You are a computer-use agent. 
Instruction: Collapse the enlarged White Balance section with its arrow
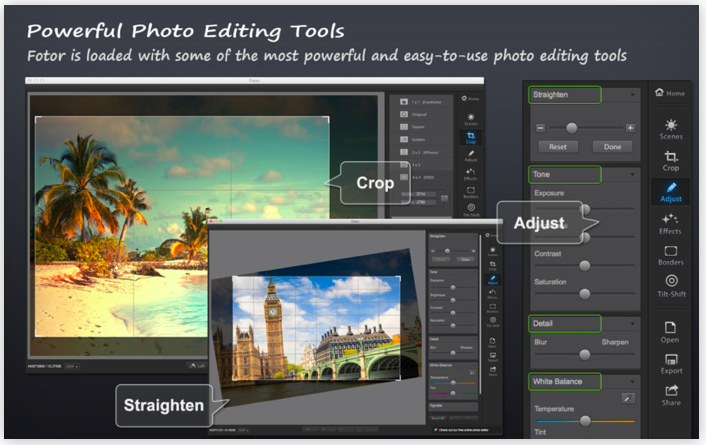pyautogui.click(x=633, y=381)
